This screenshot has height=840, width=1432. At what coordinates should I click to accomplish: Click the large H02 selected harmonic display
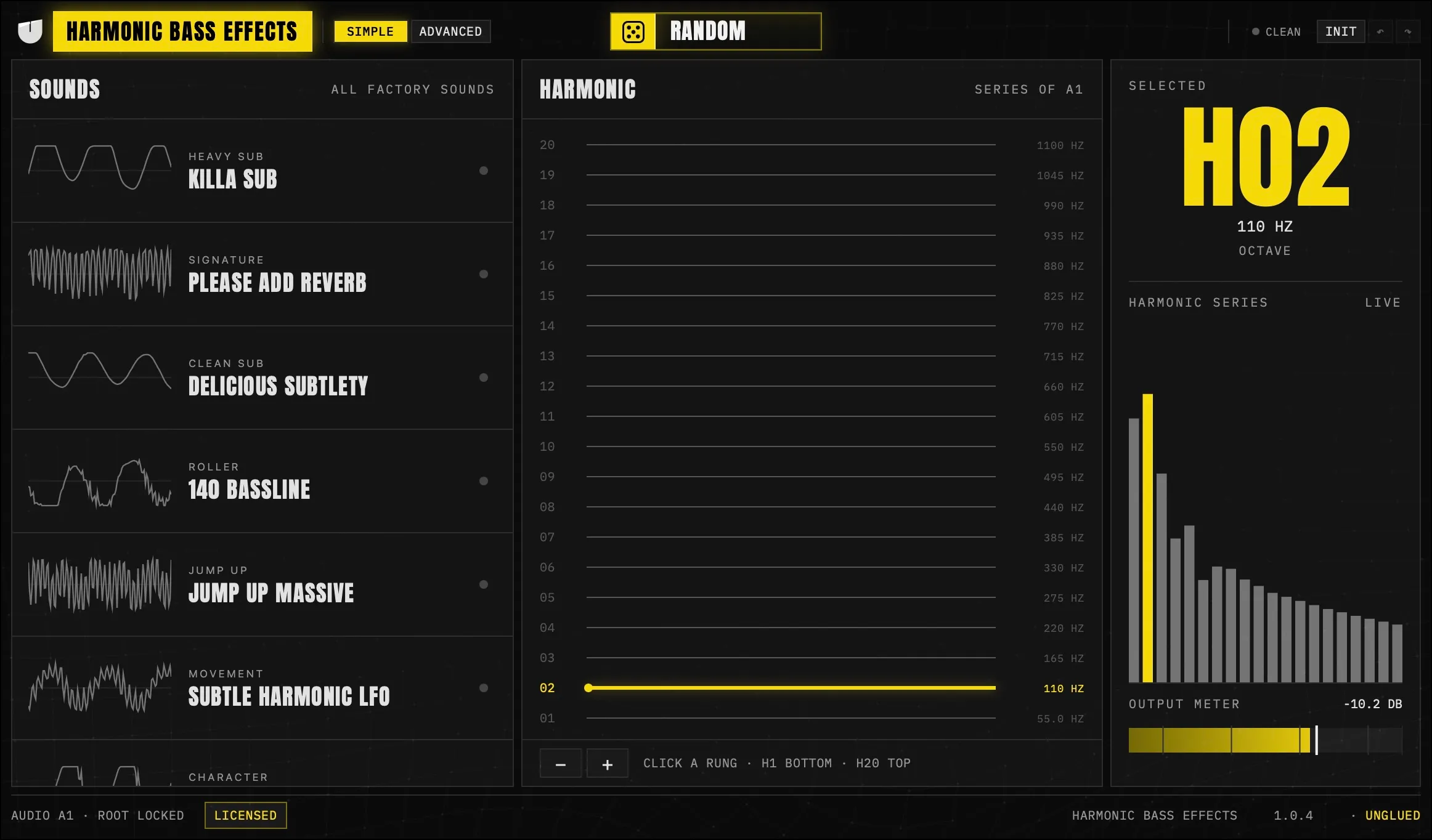1266,156
